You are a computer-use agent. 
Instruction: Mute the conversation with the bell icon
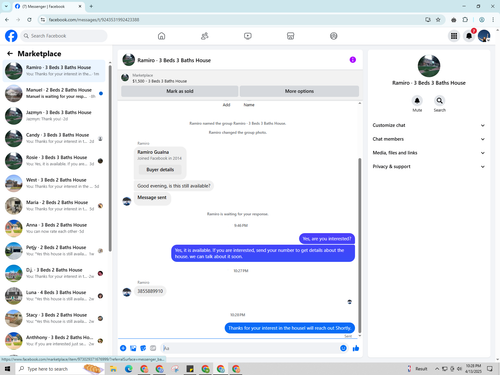[x=417, y=100]
